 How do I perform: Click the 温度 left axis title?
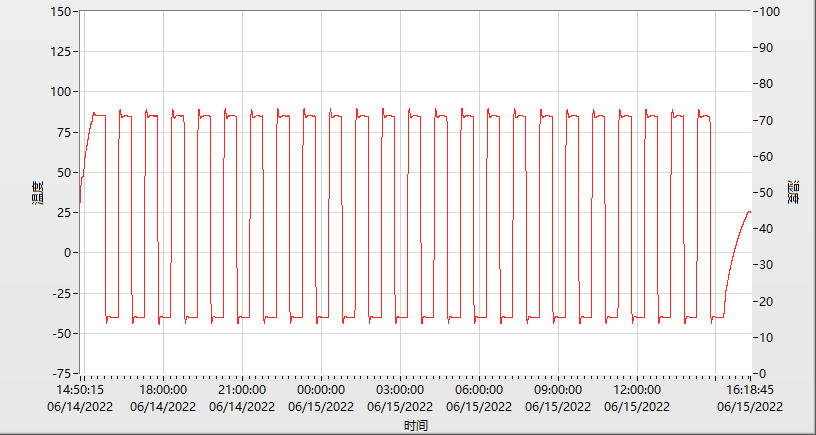point(37,192)
